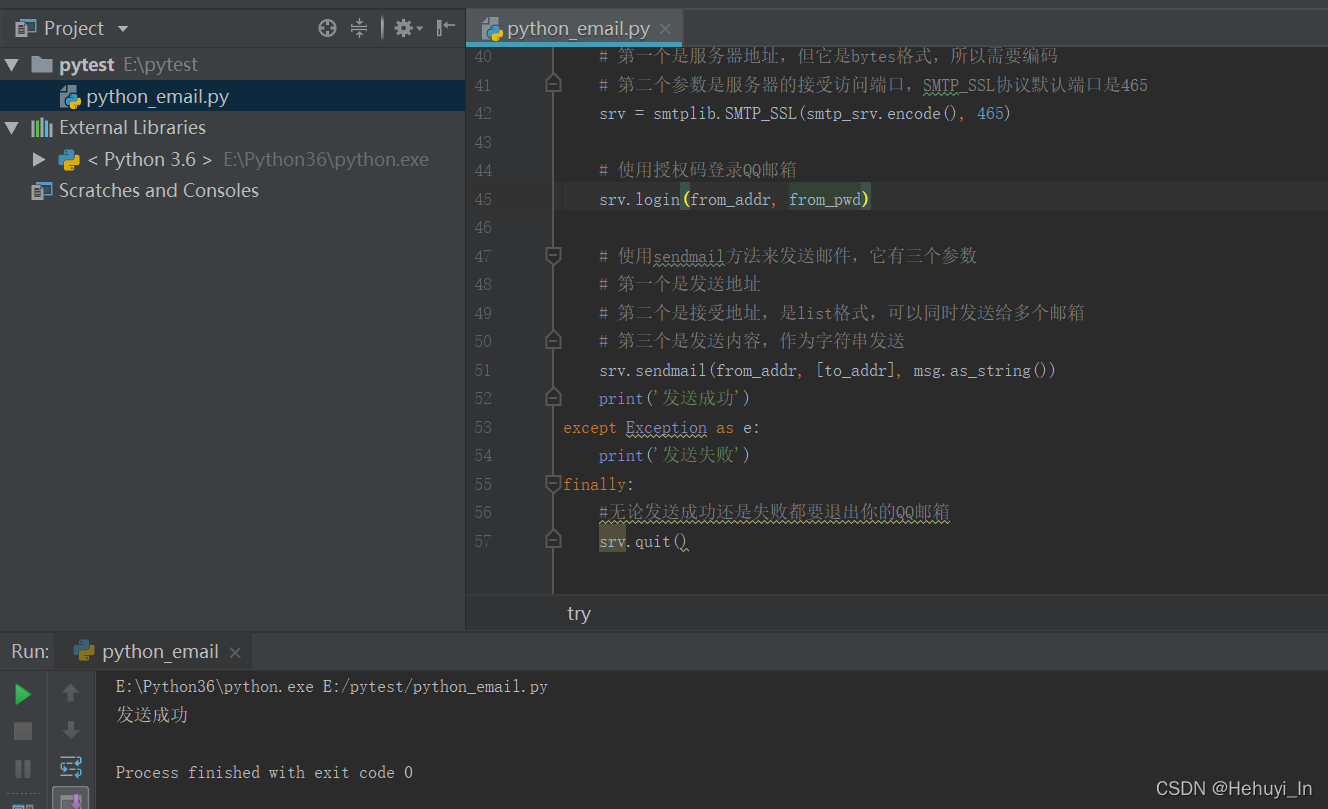Collapse the pytest project root node
Viewport: 1328px width, 809px height.
click(12, 64)
